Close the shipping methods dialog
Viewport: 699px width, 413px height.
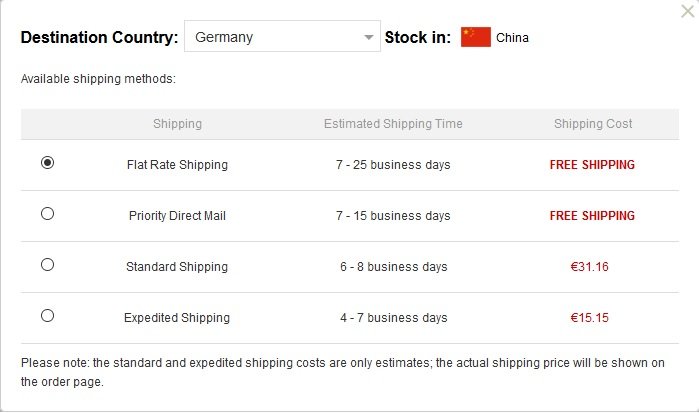688,11
